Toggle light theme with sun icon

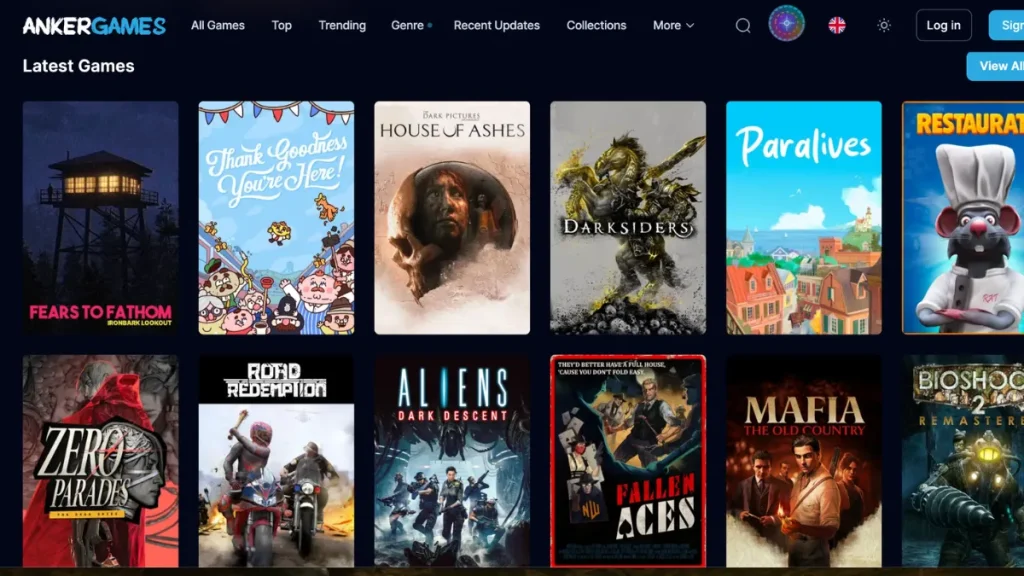tap(884, 25)
